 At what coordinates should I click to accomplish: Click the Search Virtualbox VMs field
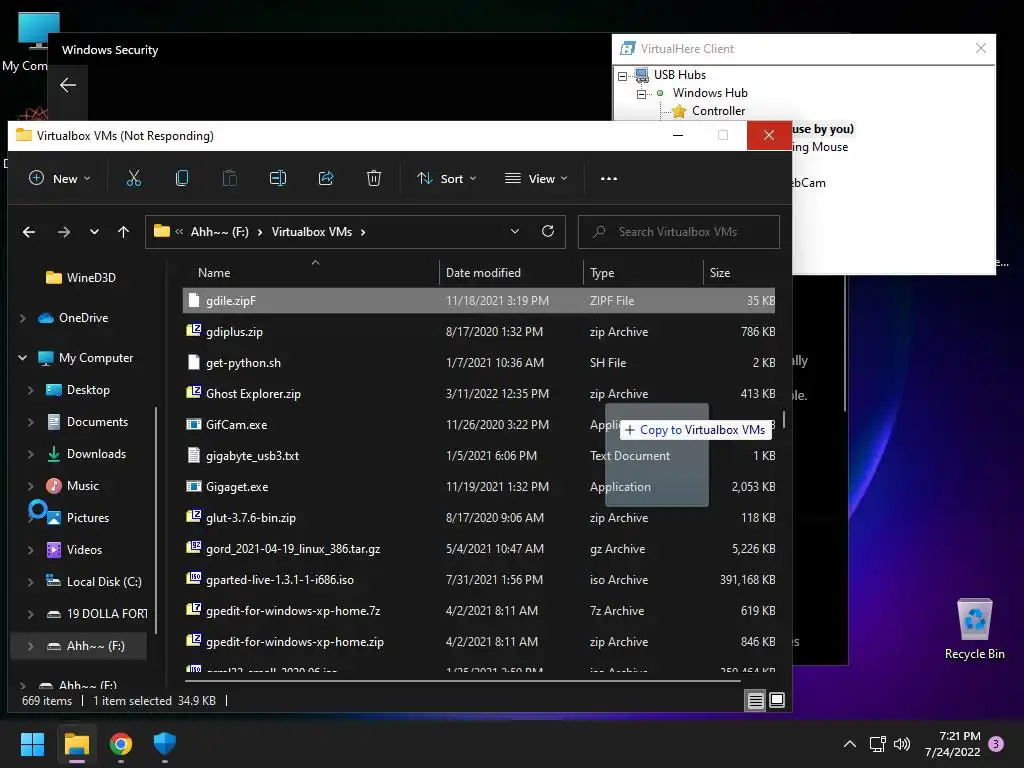coord(679,232)
